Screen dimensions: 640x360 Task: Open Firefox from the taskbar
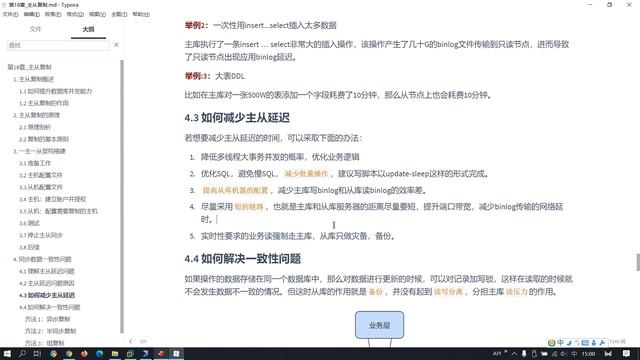point(84,354)
